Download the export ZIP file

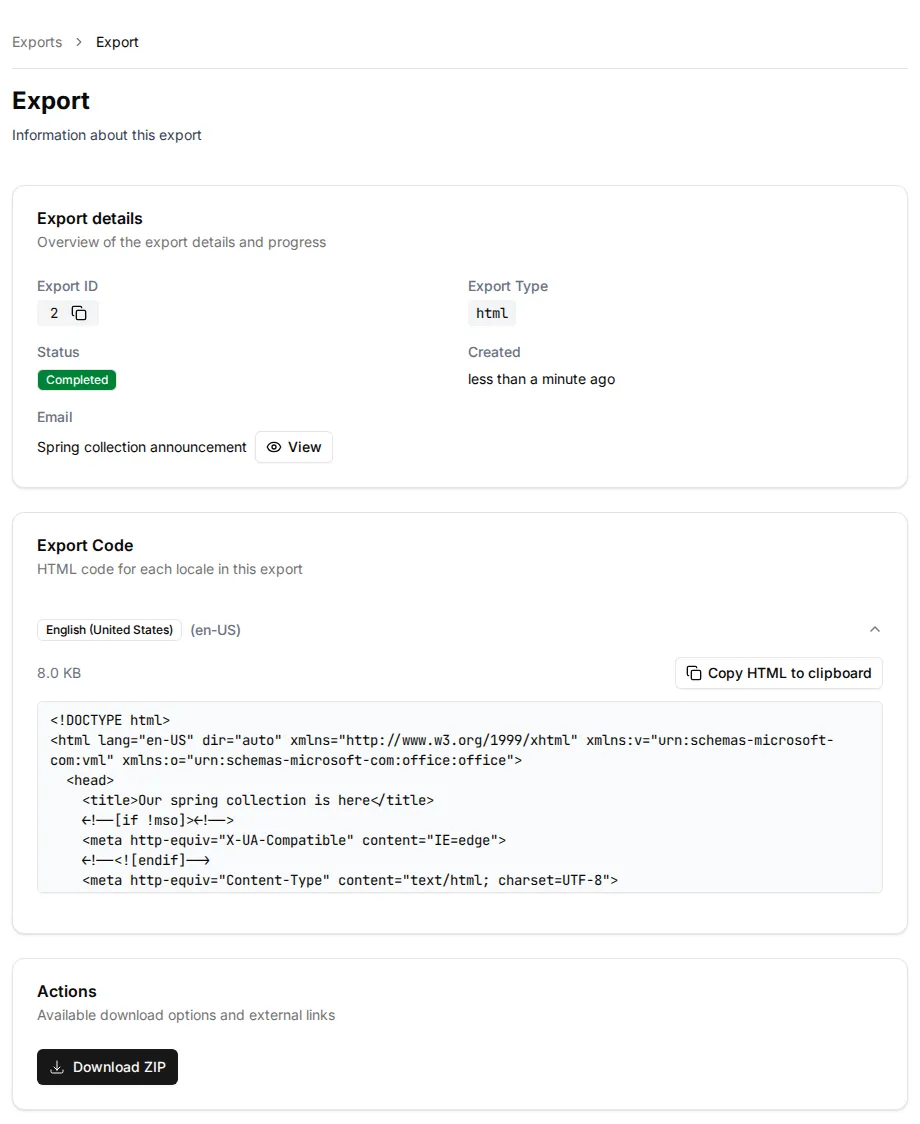pos(108,1067)
